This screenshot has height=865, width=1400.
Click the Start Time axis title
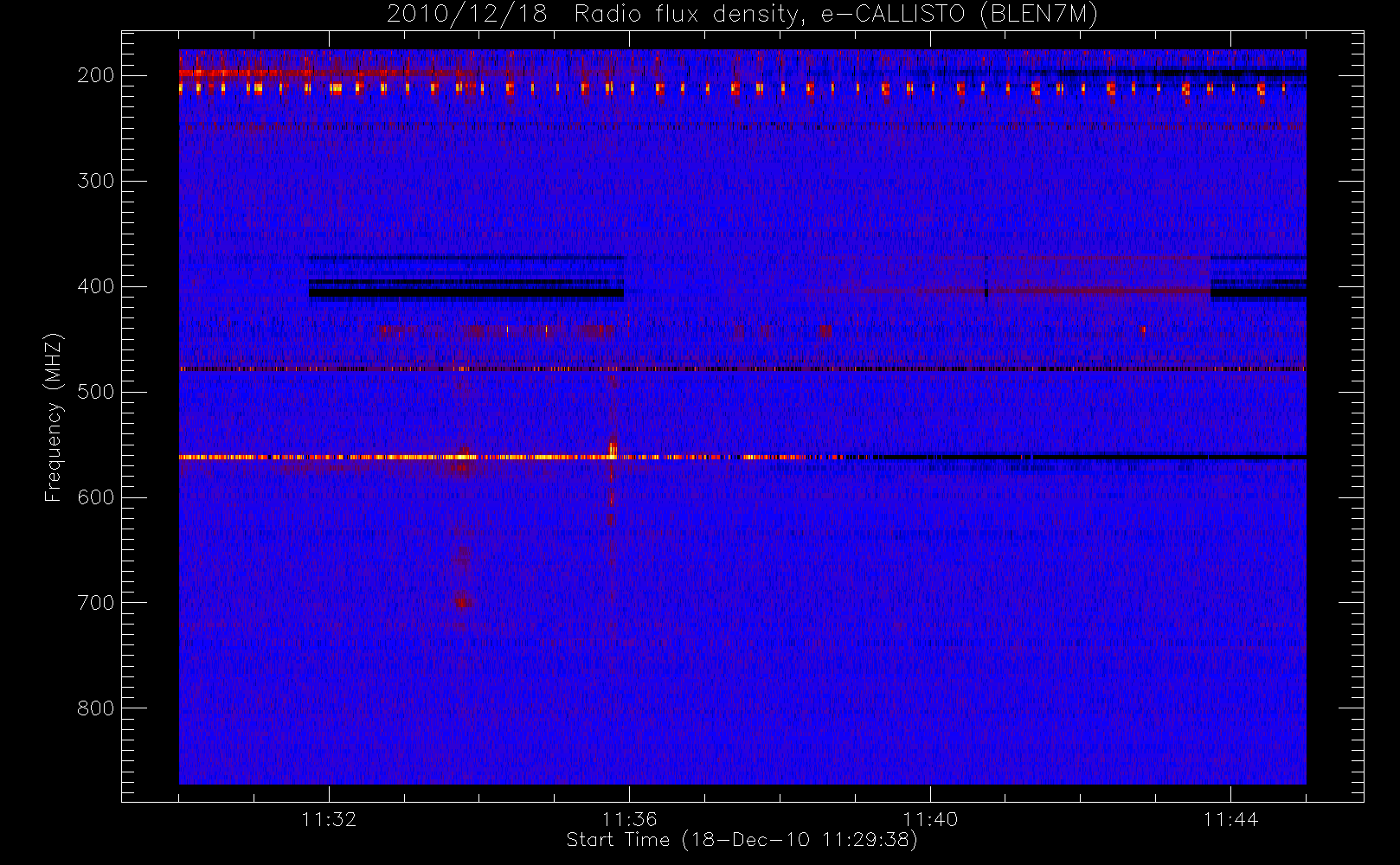[x=742, y=840]
